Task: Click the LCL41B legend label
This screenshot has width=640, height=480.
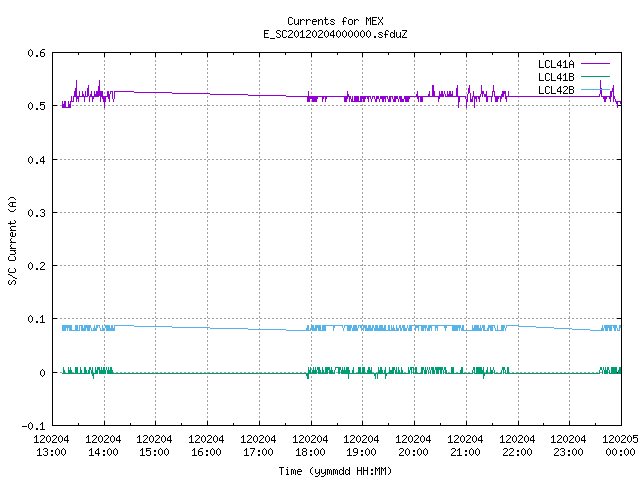Action: (556, 77)
